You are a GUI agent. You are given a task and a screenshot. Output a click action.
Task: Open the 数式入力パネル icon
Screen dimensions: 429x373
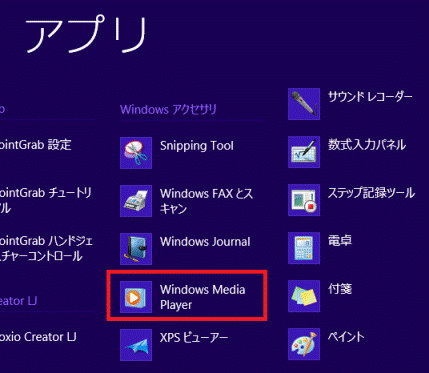(304, 152)
